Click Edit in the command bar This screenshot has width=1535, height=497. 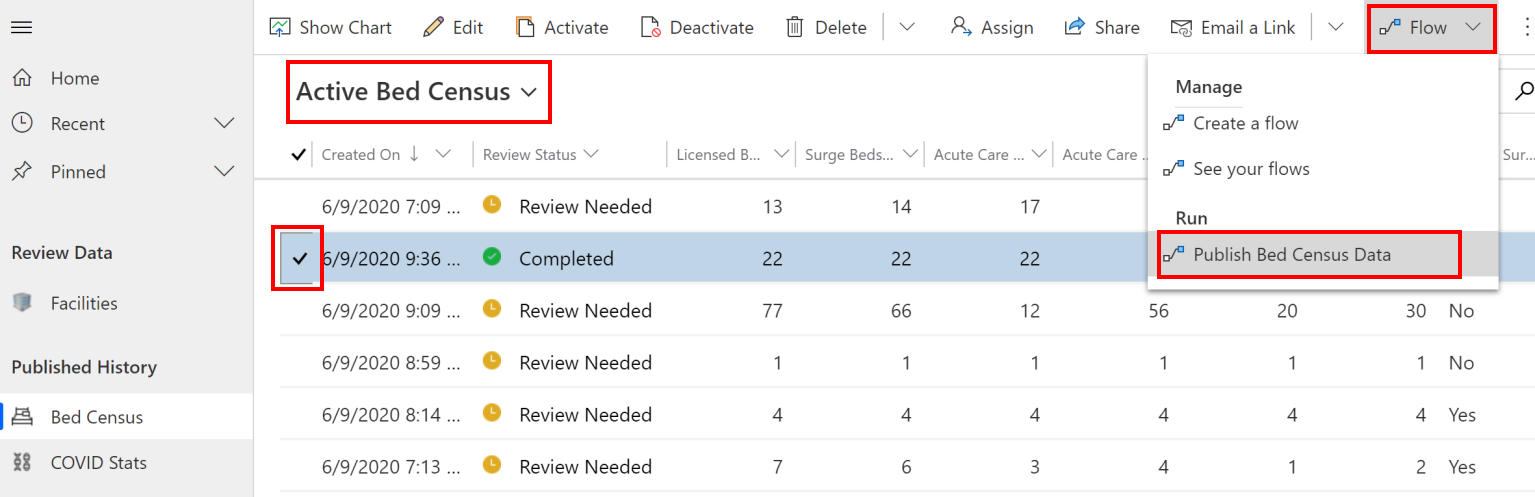[453, 27]
